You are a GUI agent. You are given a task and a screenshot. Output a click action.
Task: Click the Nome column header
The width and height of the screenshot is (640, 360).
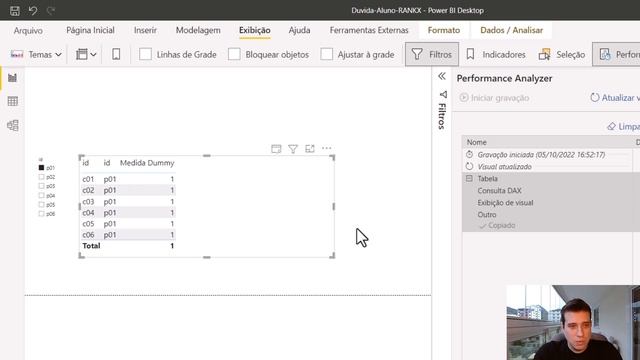(x=476, y=142)
